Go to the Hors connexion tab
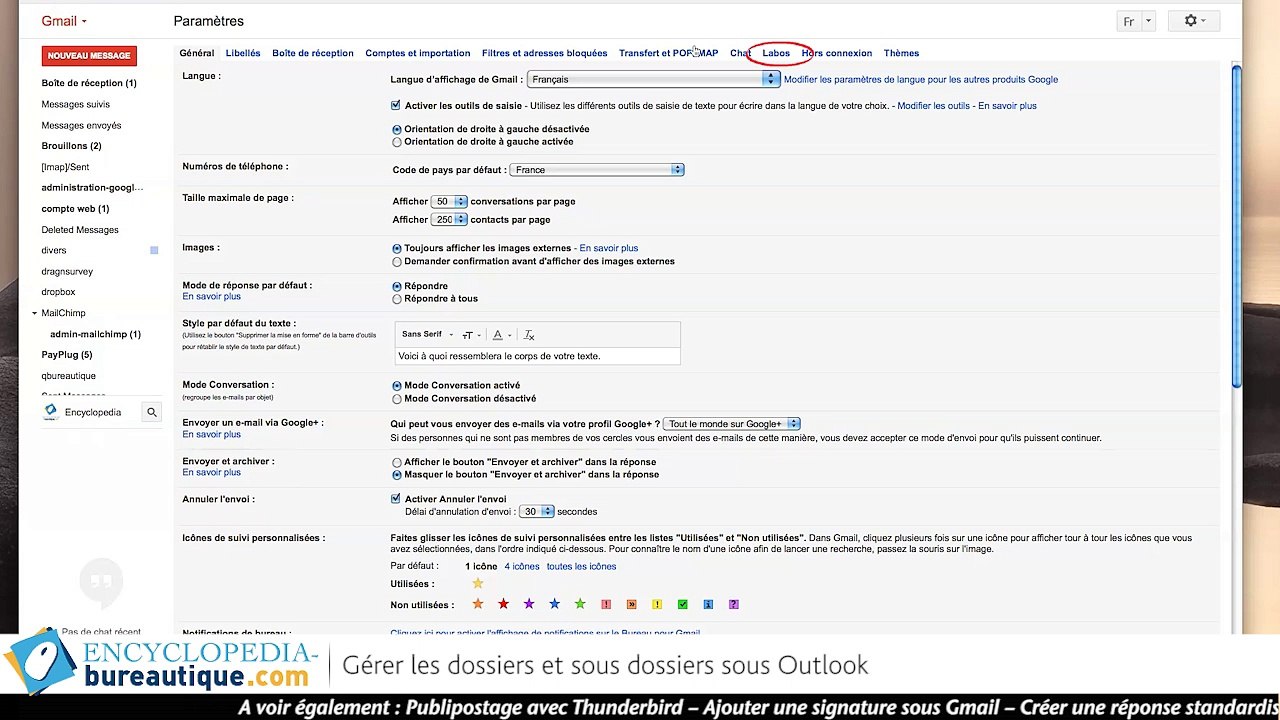Image resolution: width=1280 pixels, height=720 pixels. tap(837, 53)
